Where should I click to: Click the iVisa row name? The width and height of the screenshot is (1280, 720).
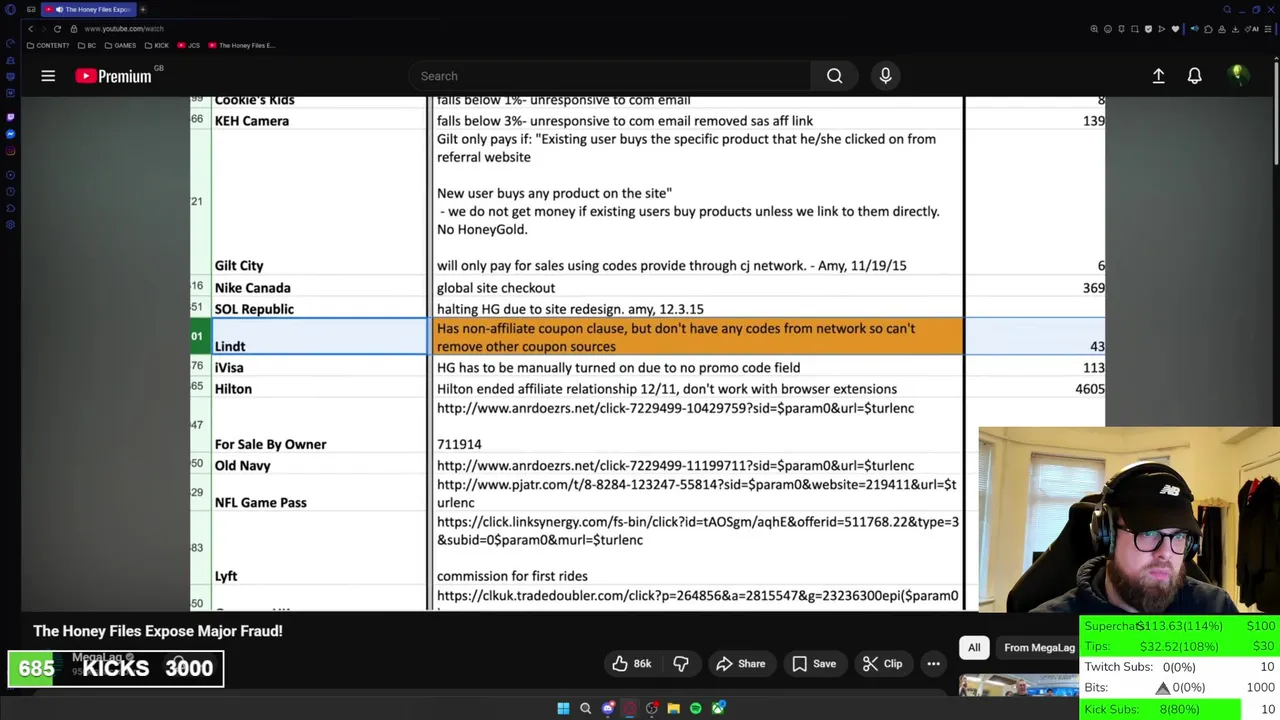pos(229,368)
